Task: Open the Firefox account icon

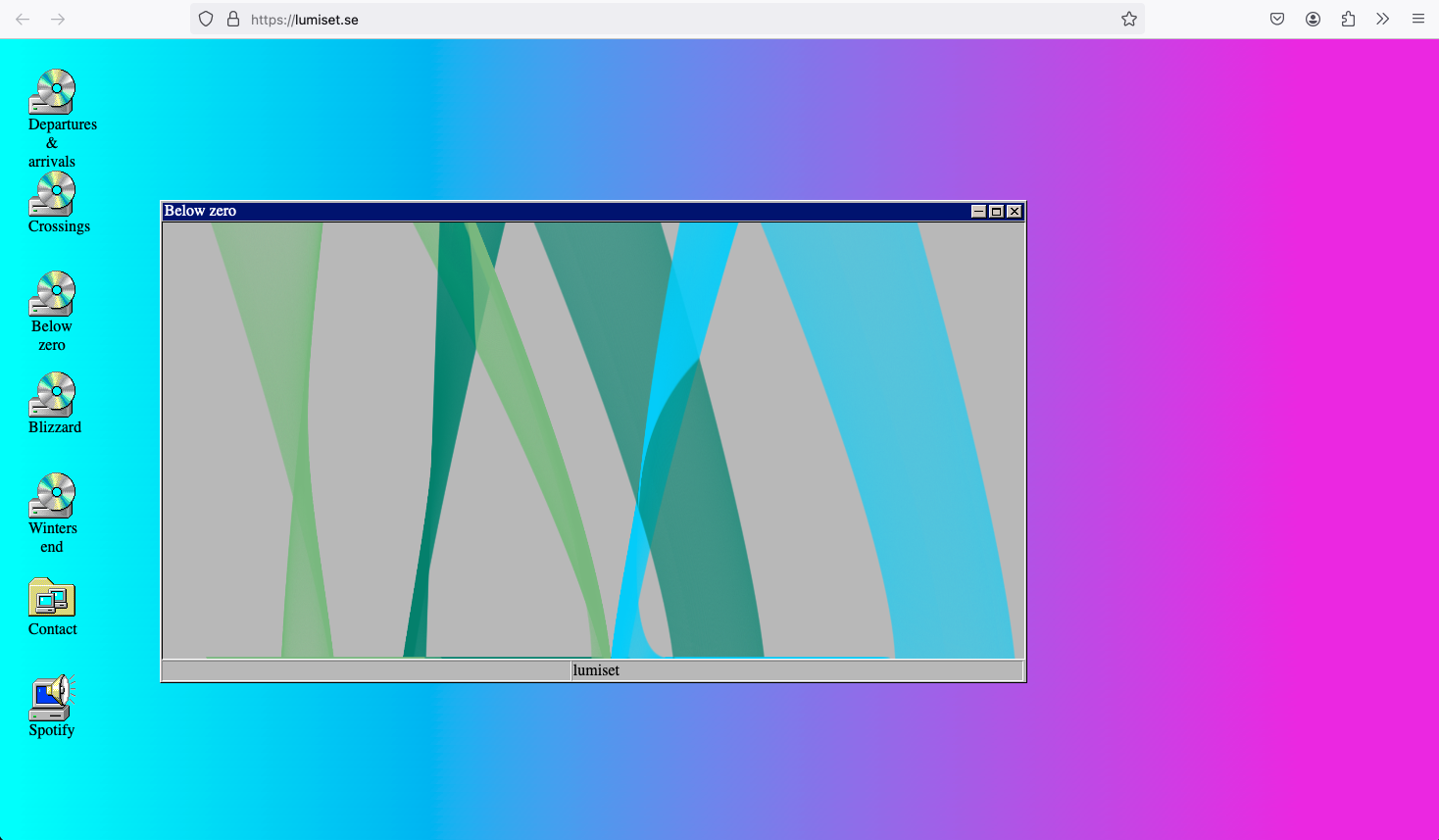Action: [1313, 19]
